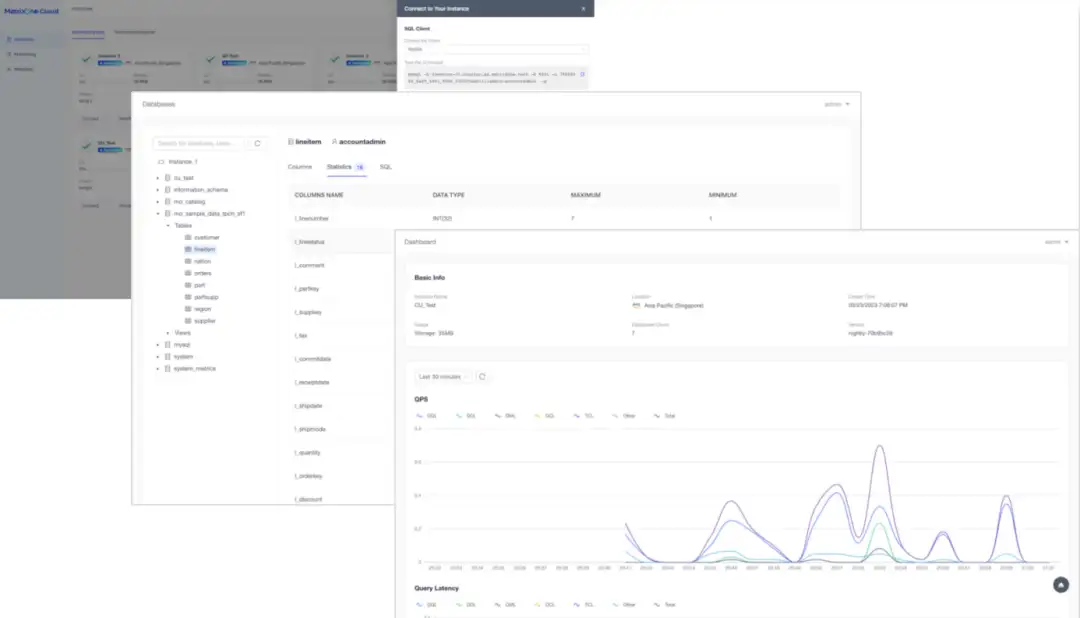Select the lineitem table icon
Screen dimensions: 1080x618
click(188, 249)
